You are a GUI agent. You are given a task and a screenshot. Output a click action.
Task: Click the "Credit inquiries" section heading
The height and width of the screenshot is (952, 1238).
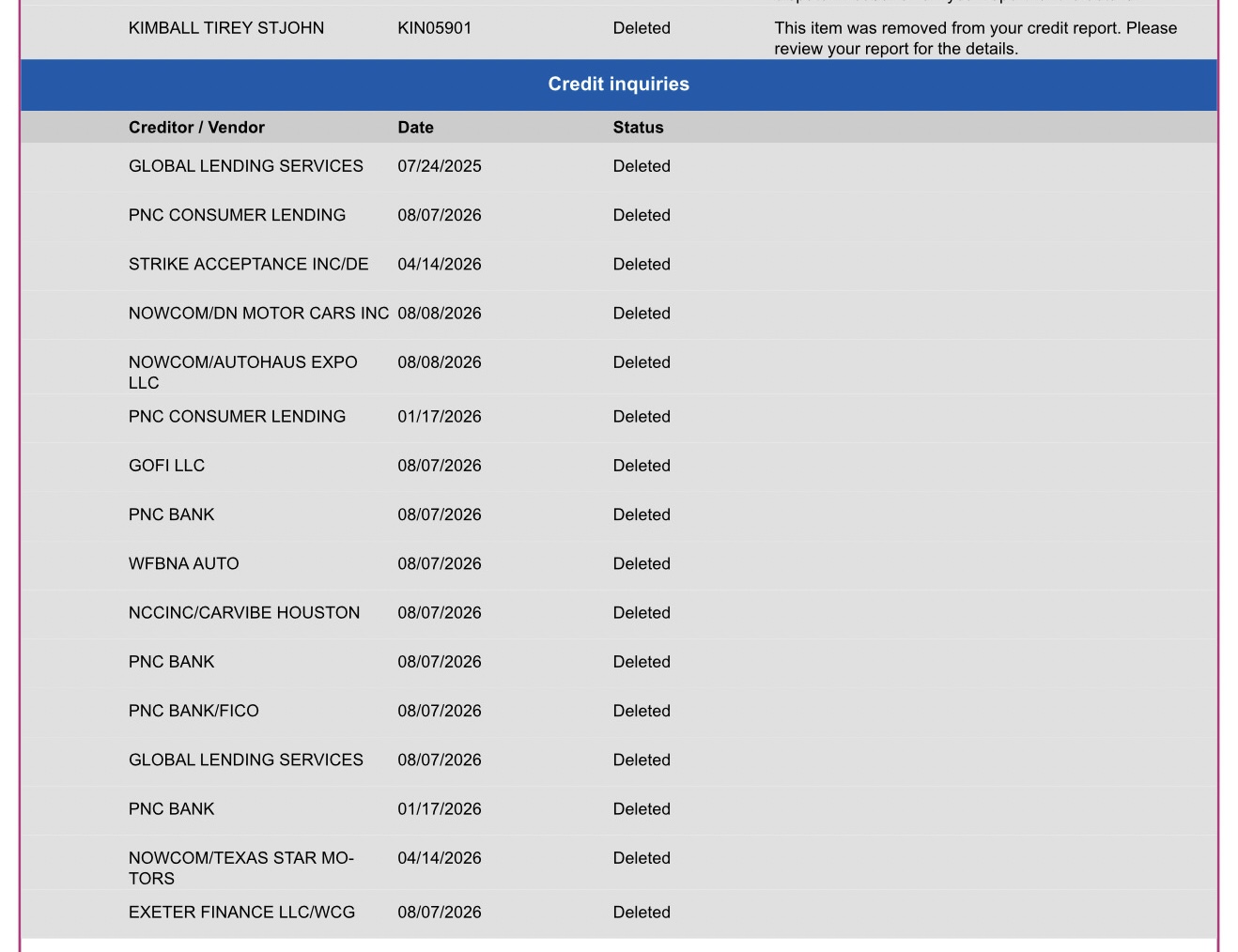pos(619,84)
